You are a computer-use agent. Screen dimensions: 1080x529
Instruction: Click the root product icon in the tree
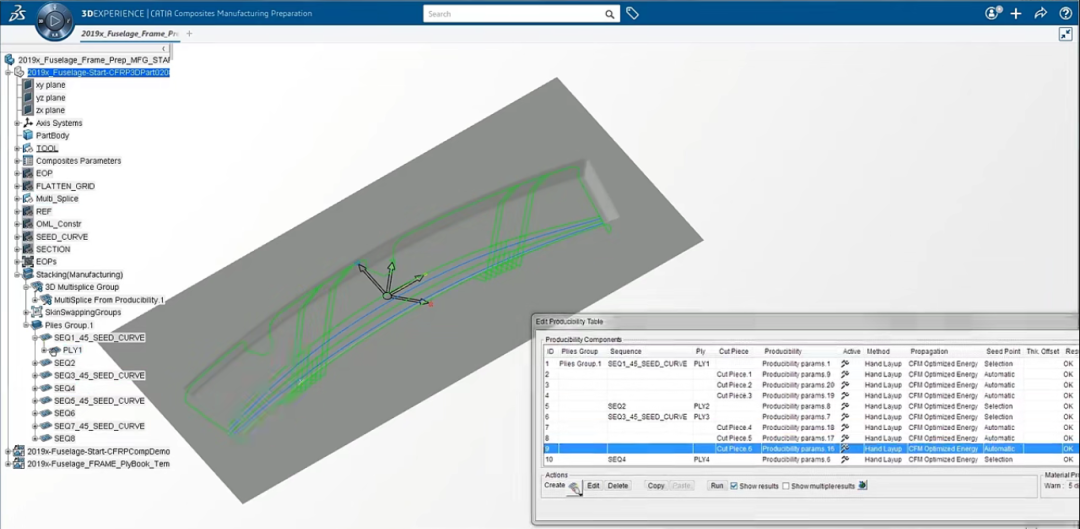click(x=10, y=60)
